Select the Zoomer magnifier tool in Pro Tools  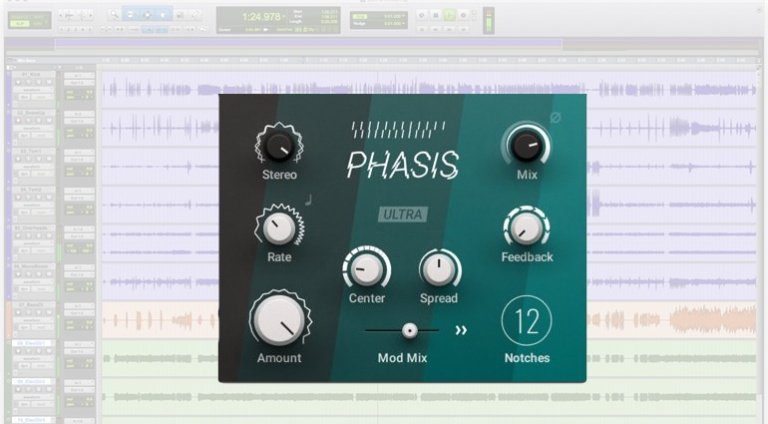[x=114, y=15]
